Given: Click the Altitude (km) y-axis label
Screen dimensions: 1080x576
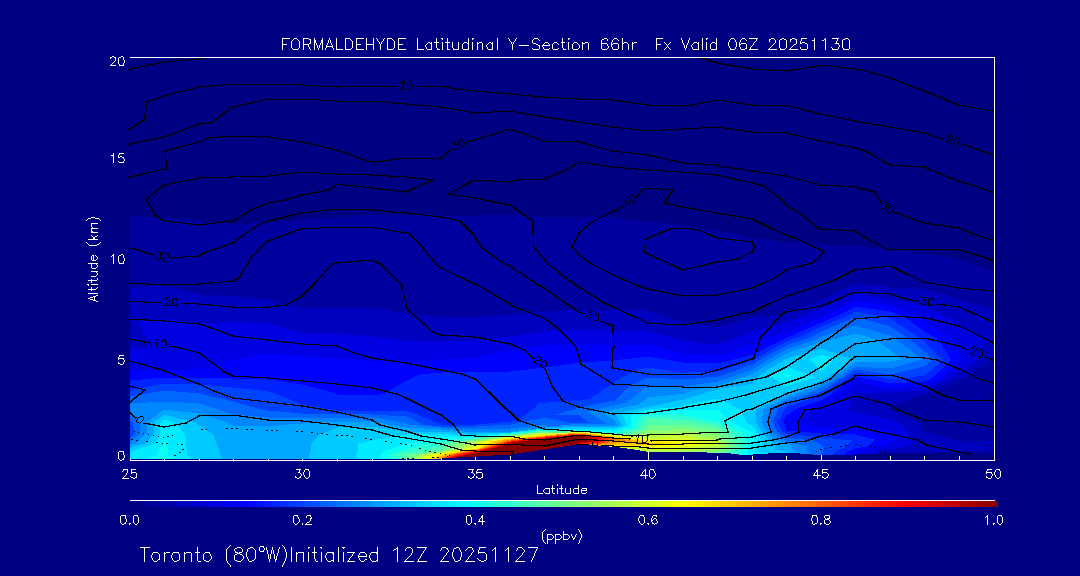Looking at the screenshot, I should click(x=93, y=259).
